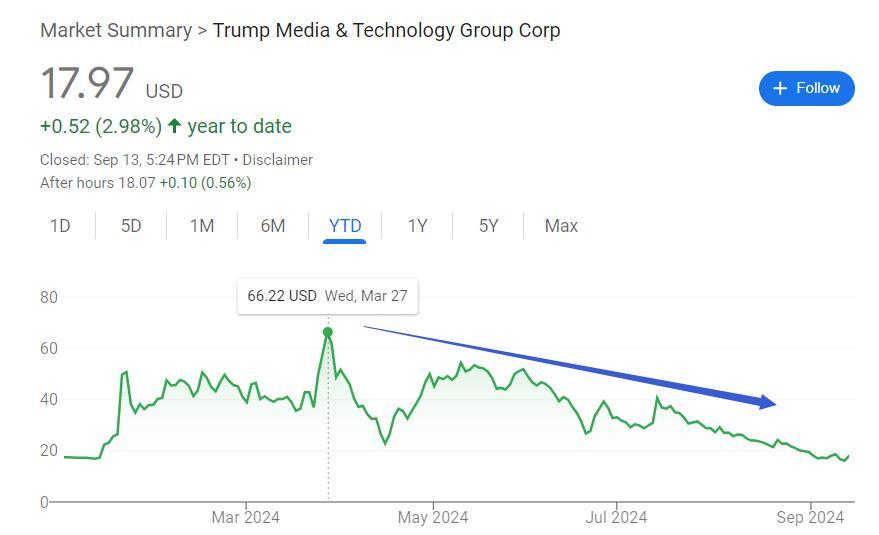879x535 pixels.
Task: View the 5Y chart range
Action: (x=488, y=226)
